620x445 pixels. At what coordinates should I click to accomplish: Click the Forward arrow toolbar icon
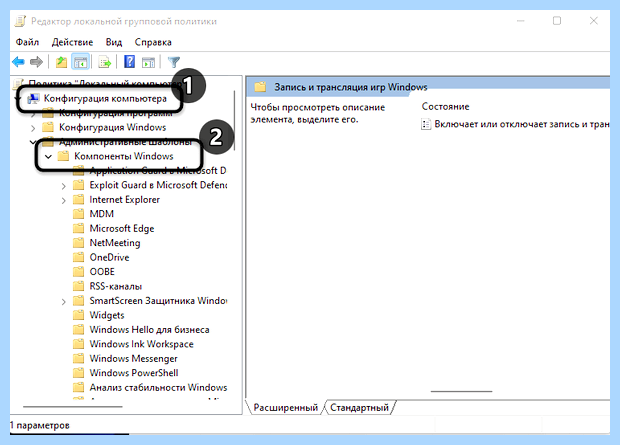tap(36, 62)
